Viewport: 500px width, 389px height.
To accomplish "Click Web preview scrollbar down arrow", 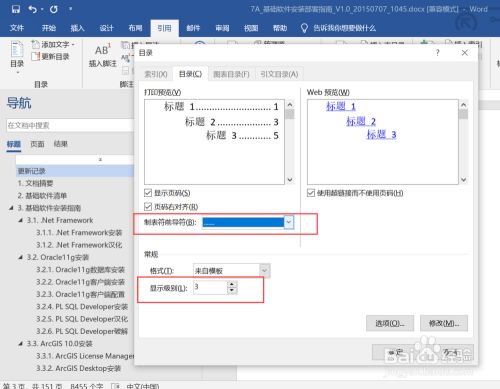I will click(x=463, y=180).
